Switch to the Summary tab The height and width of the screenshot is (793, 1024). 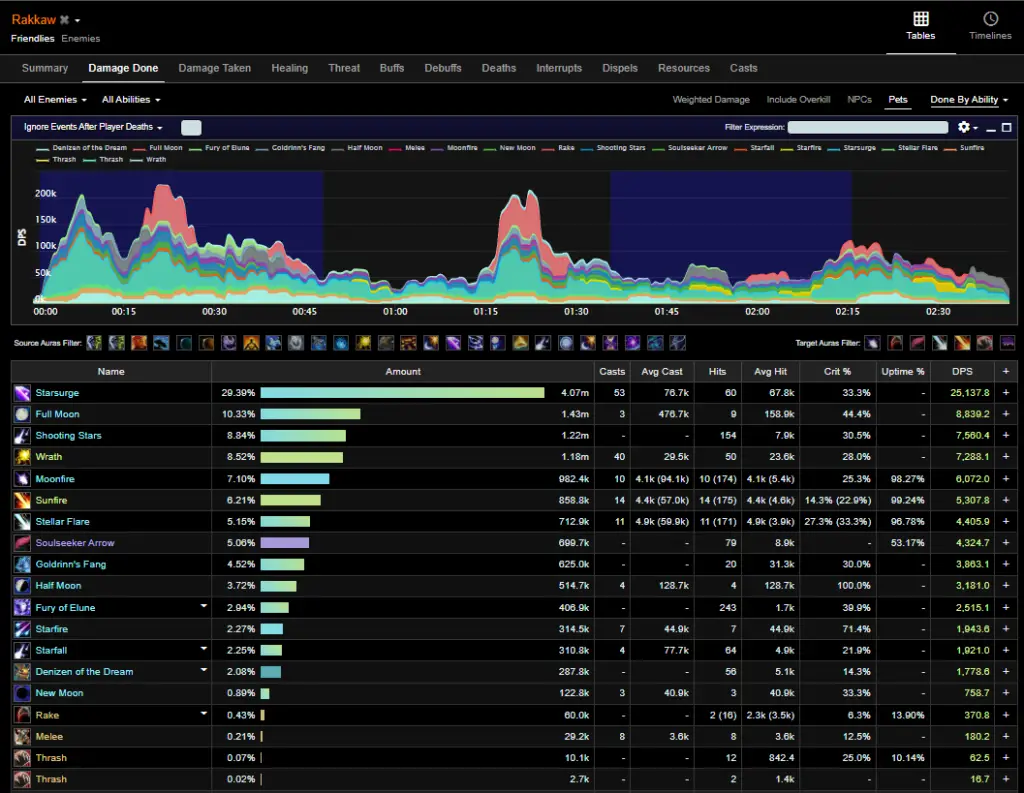pyautogui.click(x=44, y=68)
